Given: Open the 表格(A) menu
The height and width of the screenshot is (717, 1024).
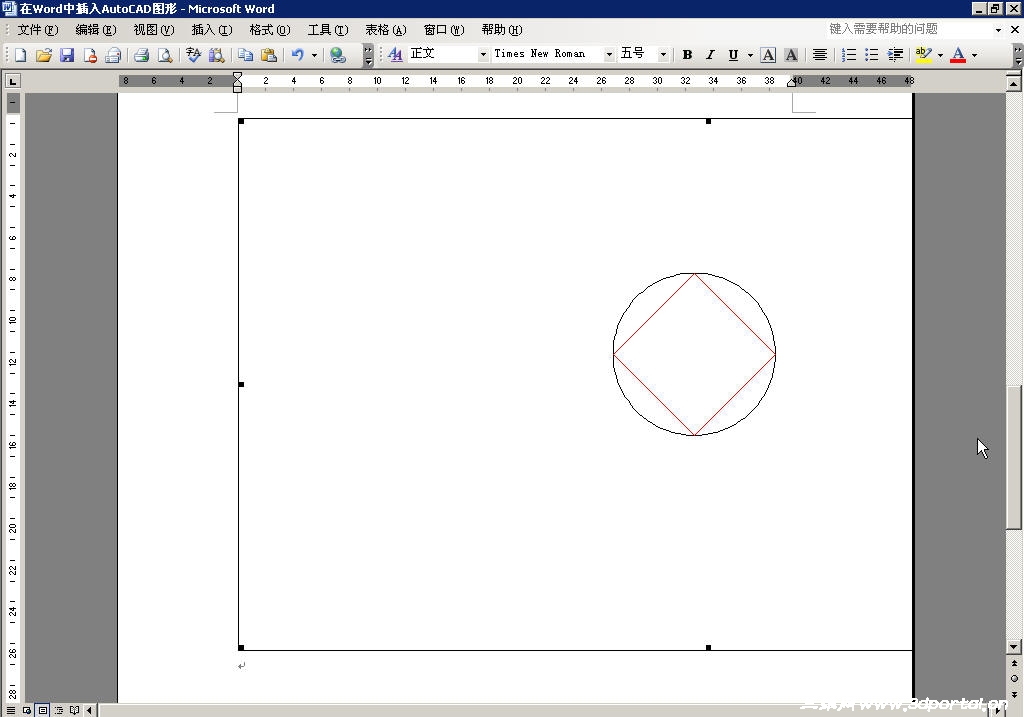Looking at the screenshot, I should tap(385, 29).
